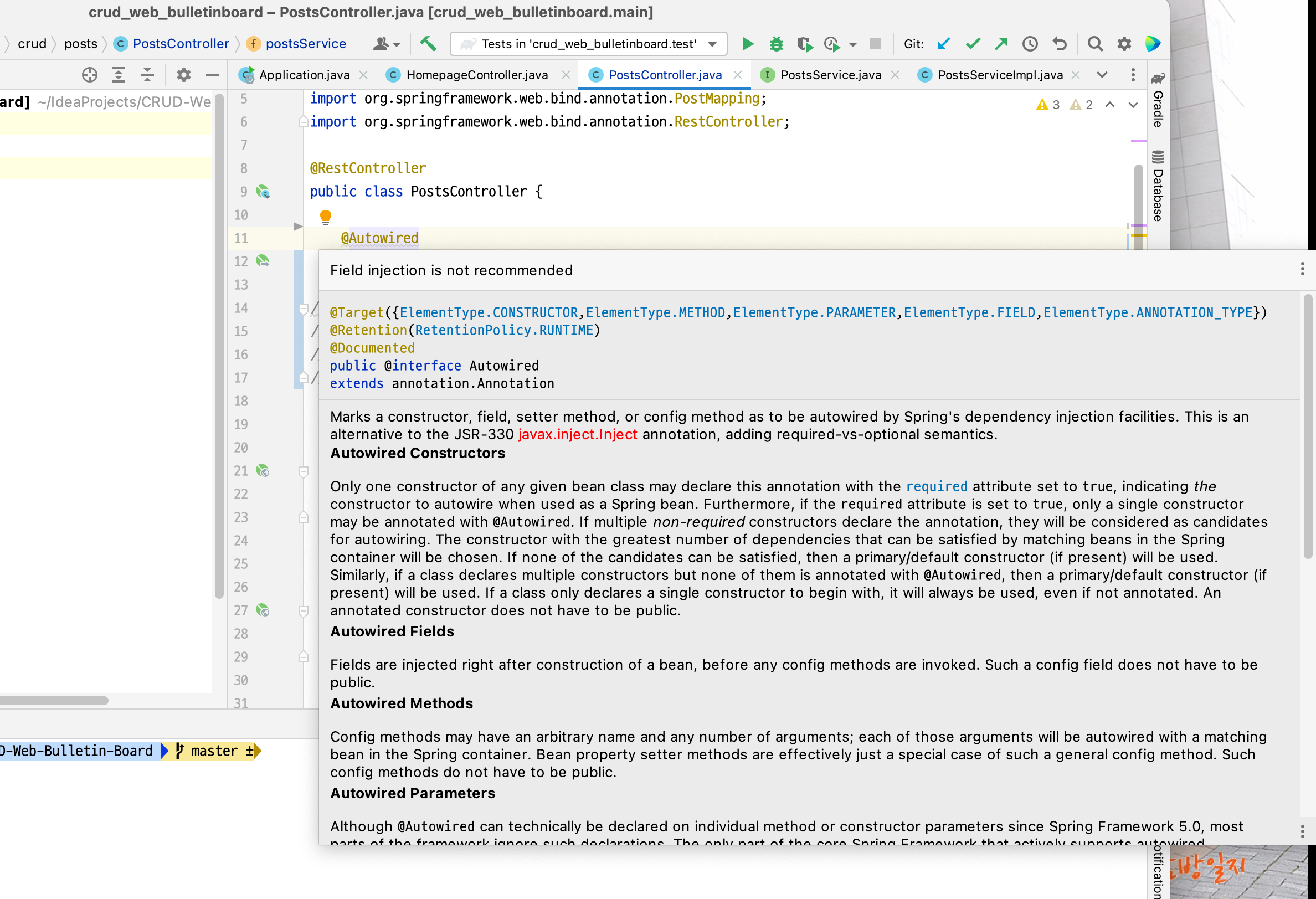
Task: Click the rollback undo arrow icon
Action: click(x=1059, y=44)
